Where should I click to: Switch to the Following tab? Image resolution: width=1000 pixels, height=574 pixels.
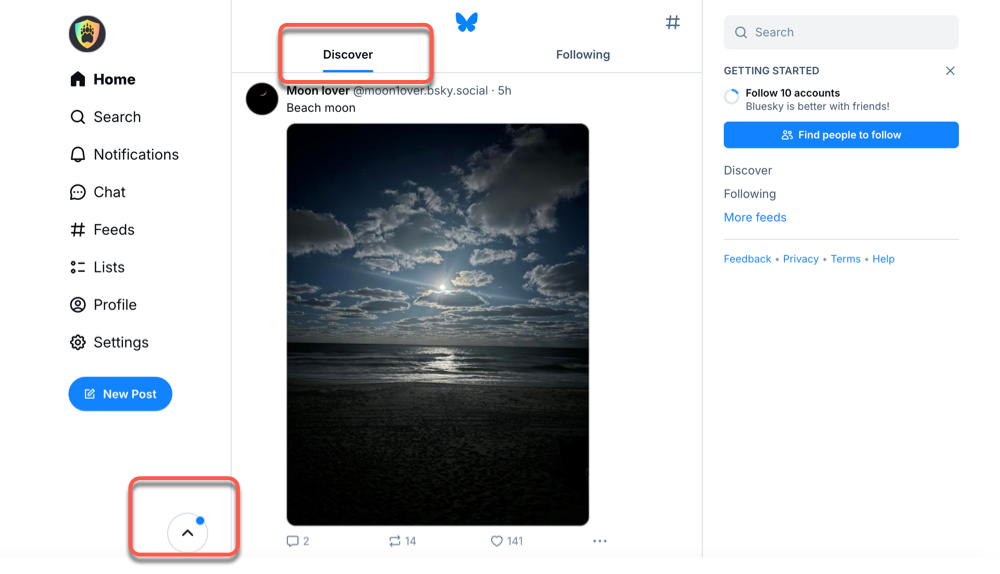[583, 55]
